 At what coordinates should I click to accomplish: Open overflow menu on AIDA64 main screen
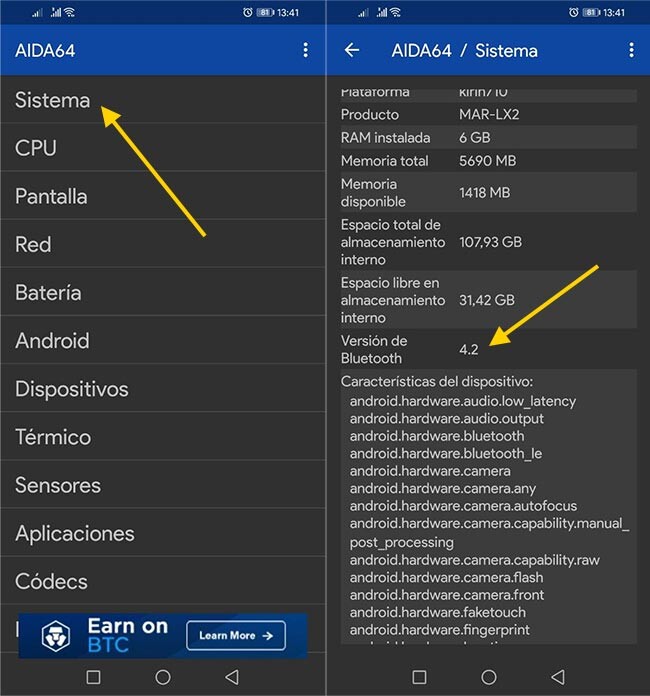point(305,50)
